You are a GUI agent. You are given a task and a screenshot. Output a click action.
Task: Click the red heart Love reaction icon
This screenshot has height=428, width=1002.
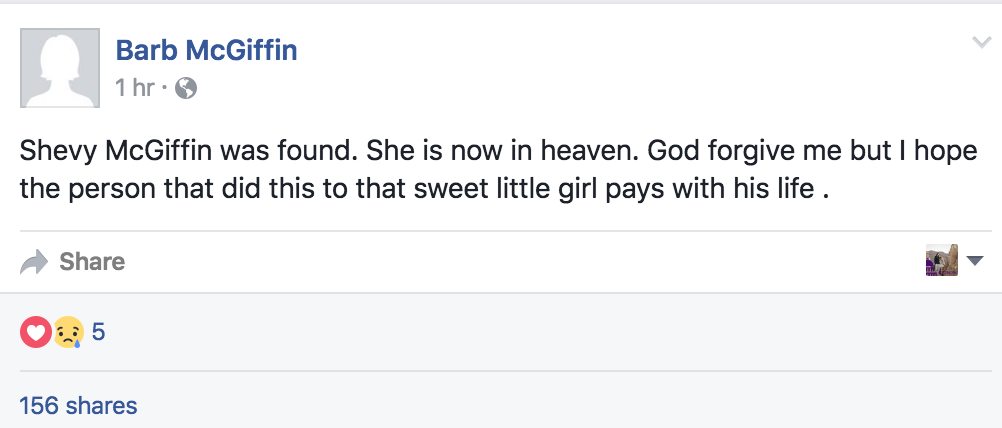coord(34,332)
